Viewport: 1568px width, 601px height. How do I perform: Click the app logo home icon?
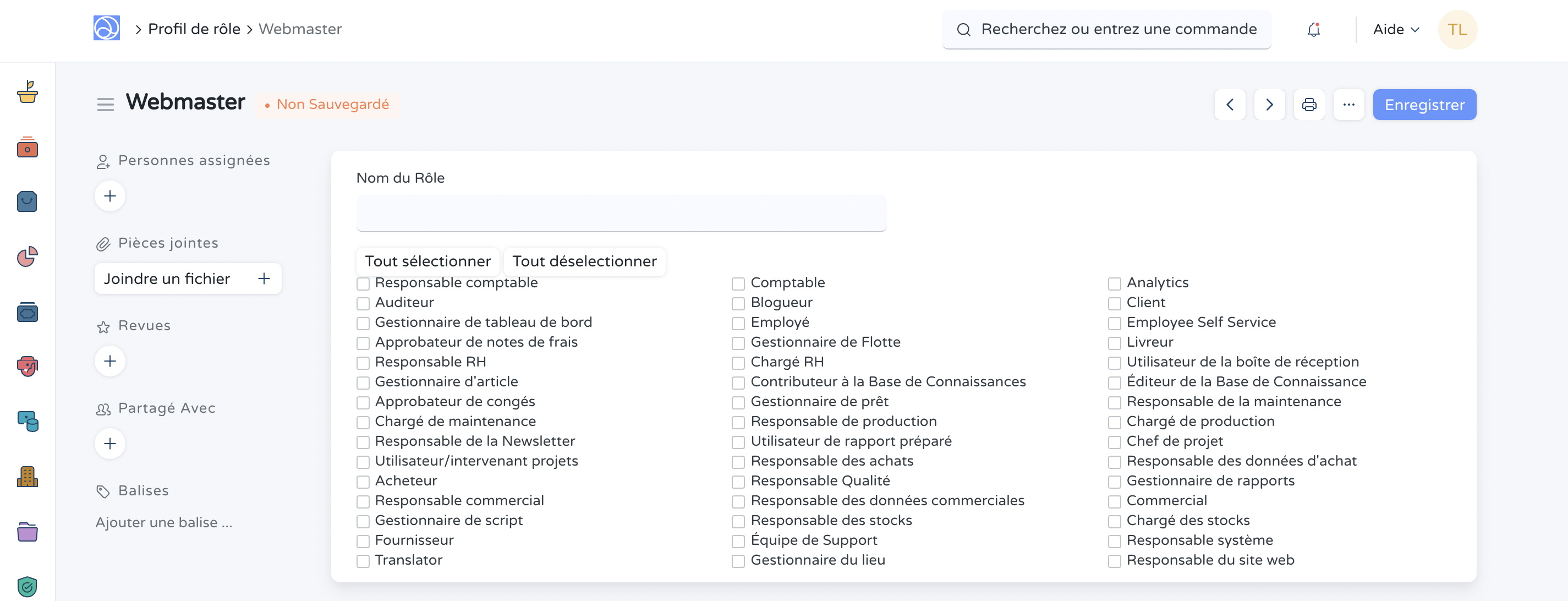(107, 29)
